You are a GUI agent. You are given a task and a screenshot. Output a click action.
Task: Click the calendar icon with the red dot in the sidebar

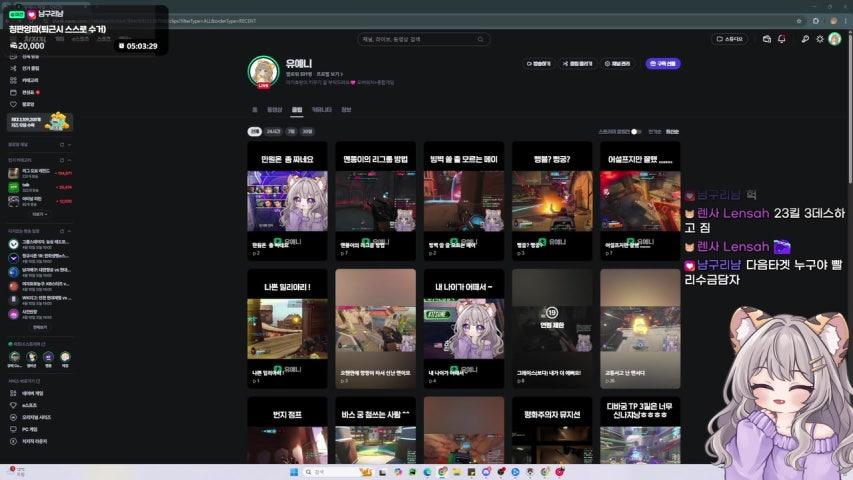(13, 93)
